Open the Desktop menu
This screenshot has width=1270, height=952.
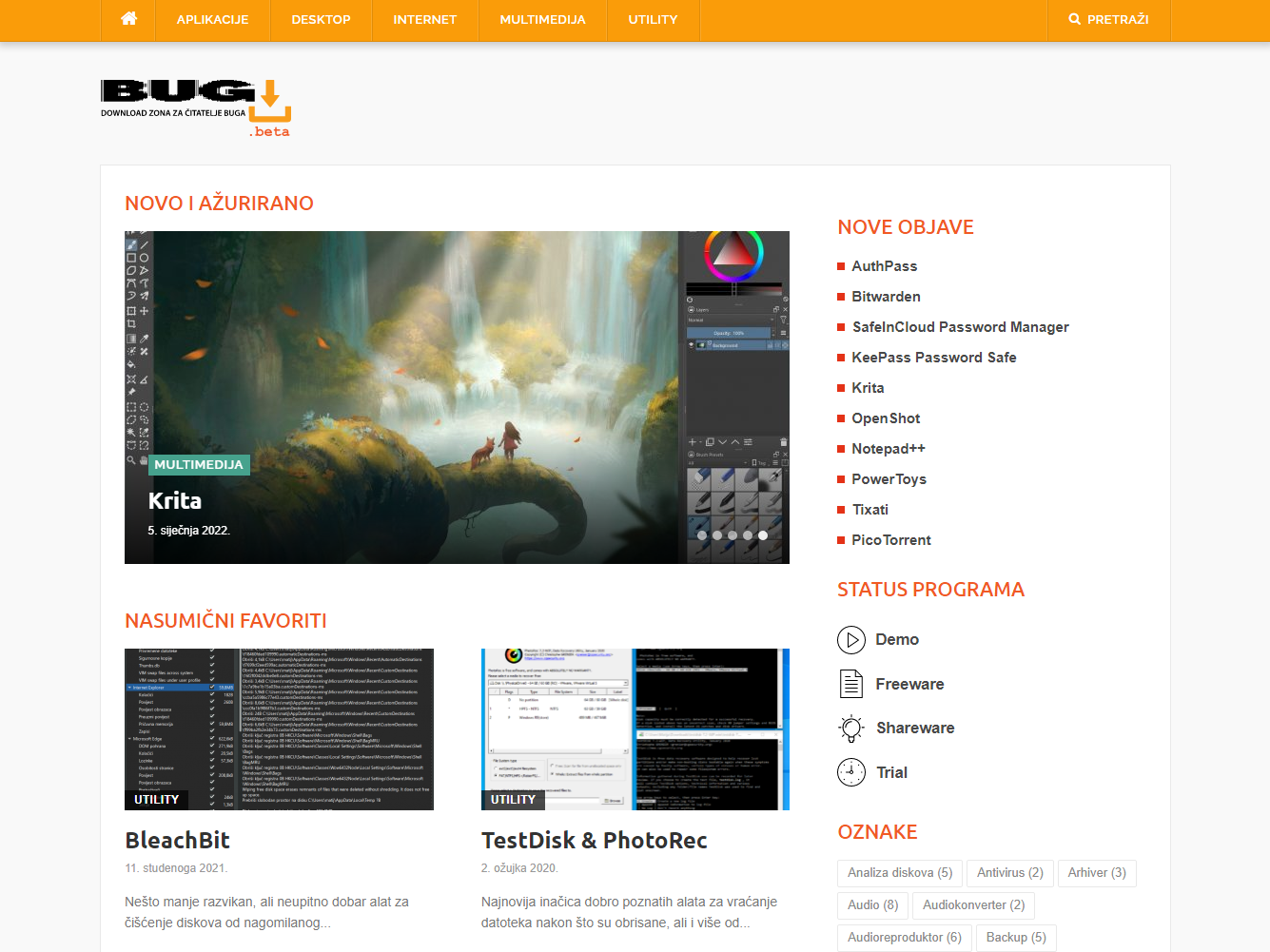tap(321, 19)
